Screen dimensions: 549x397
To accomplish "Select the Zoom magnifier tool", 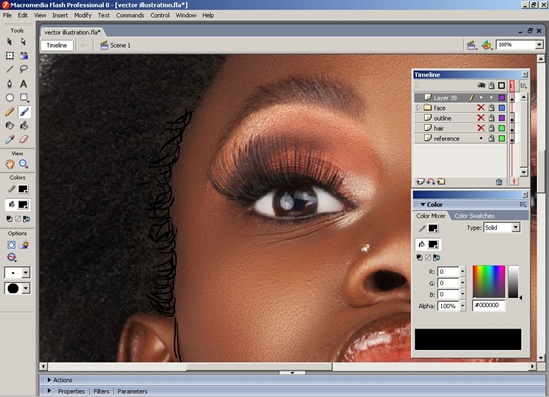I will [23, 164].
